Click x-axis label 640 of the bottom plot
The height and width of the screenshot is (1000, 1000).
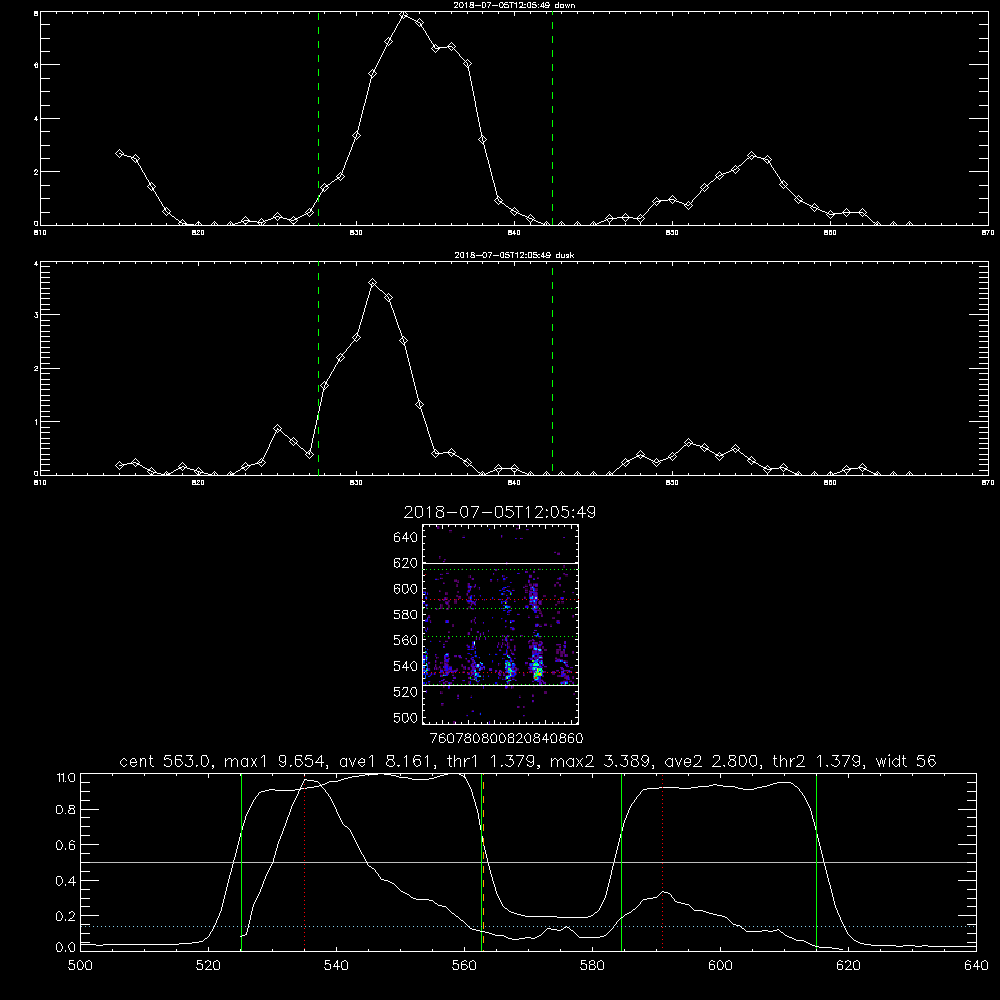976,966
